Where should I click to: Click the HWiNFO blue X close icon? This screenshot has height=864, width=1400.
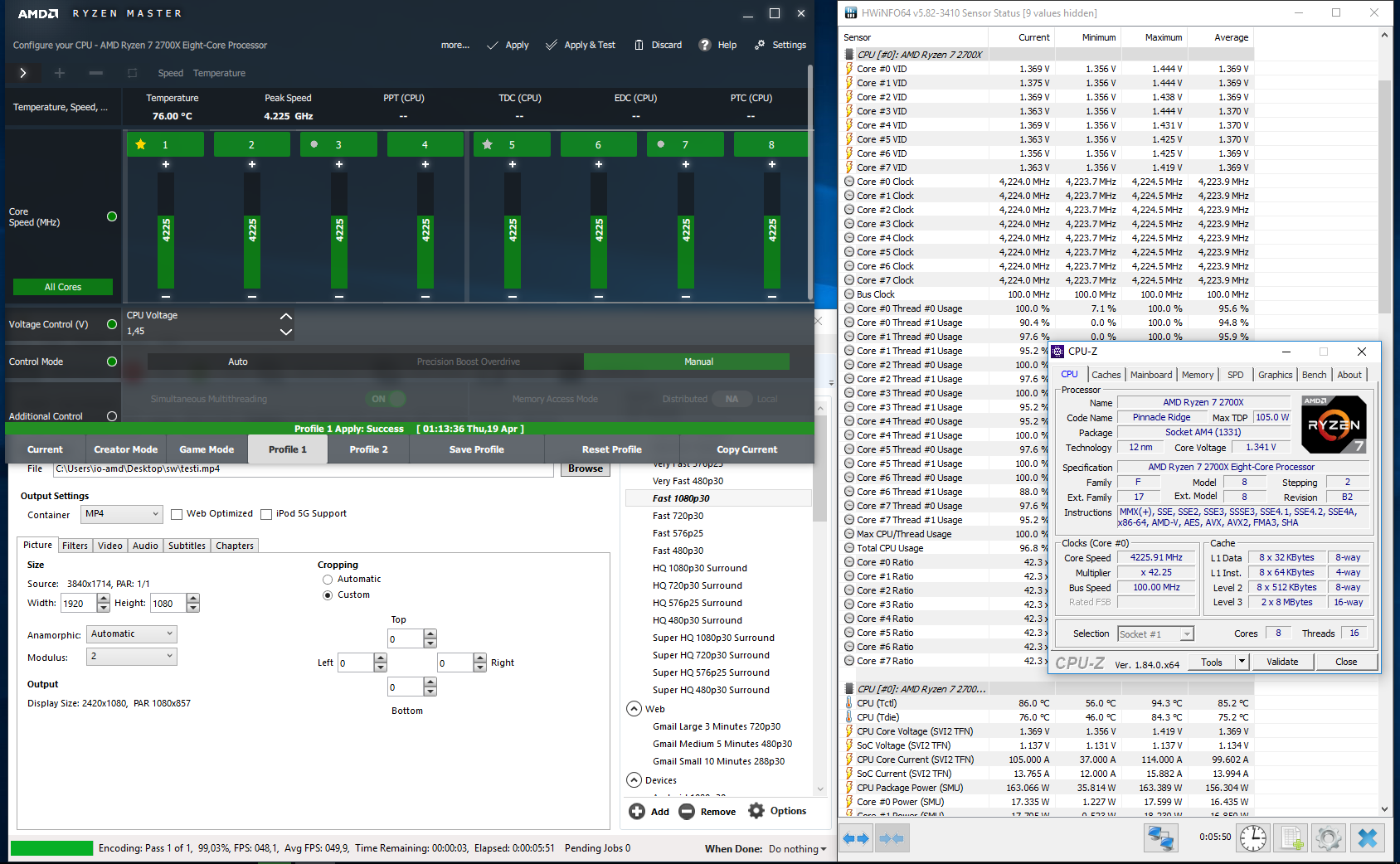pyautogui.click(x=1368, y=838)
